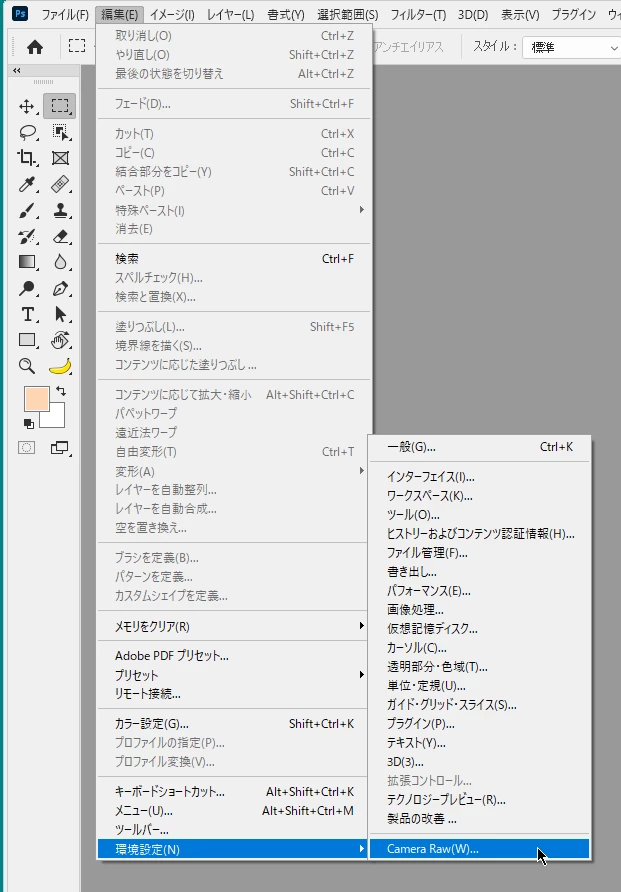Click the banana toolbar icon

(x=60, y=366)
